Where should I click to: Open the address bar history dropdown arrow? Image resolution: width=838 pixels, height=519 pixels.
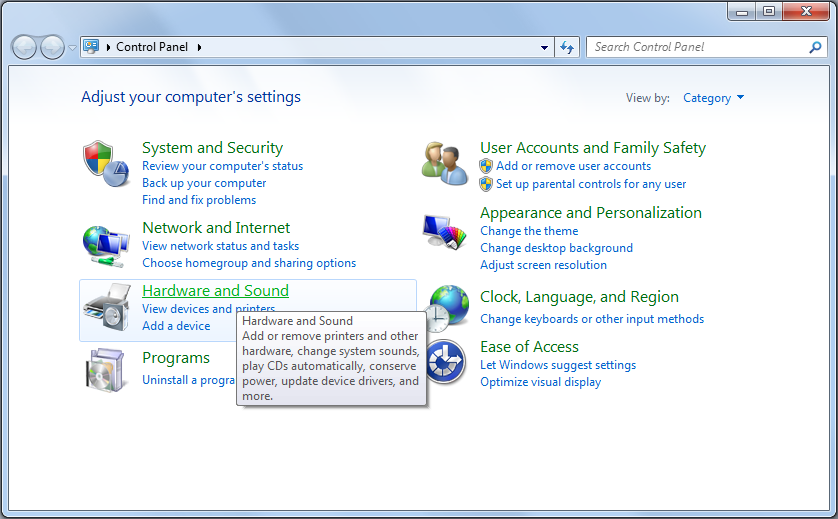(x=544, y=48)
